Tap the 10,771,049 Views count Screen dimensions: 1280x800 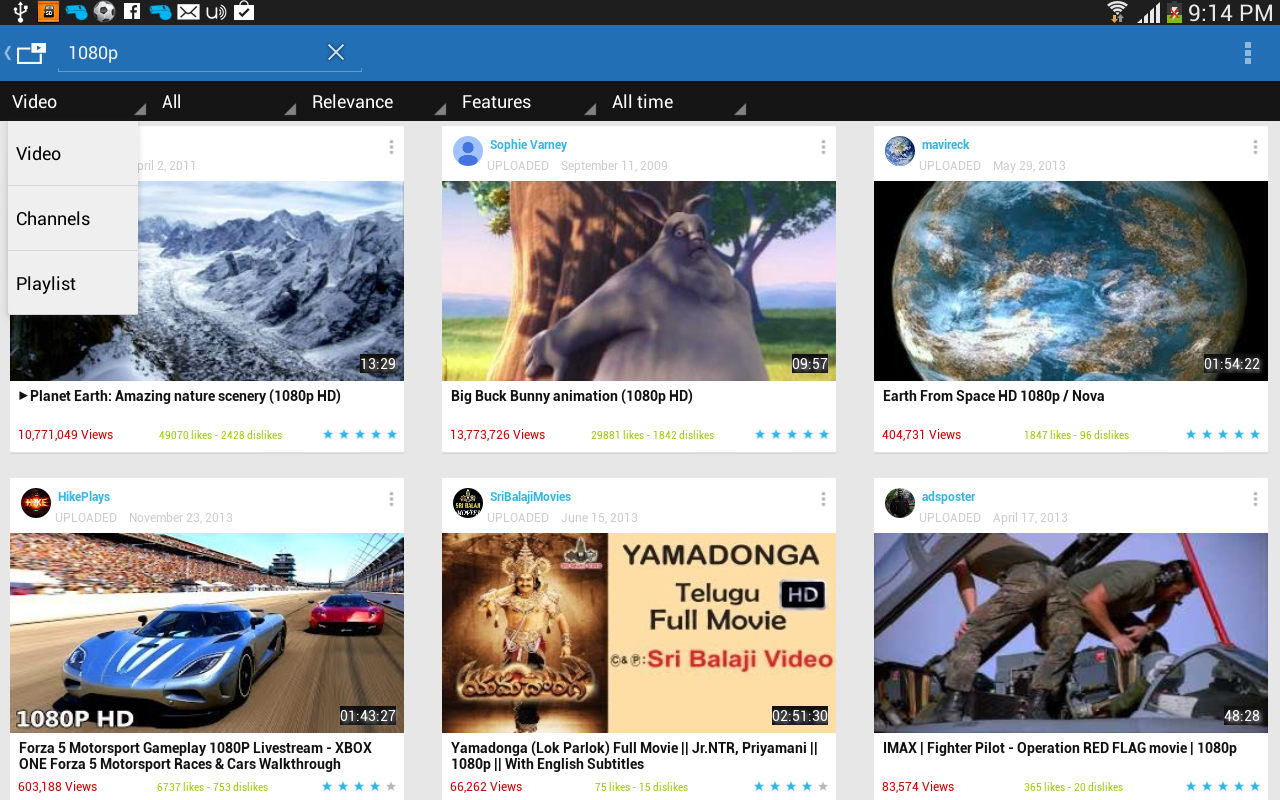[x=66, y=435]
